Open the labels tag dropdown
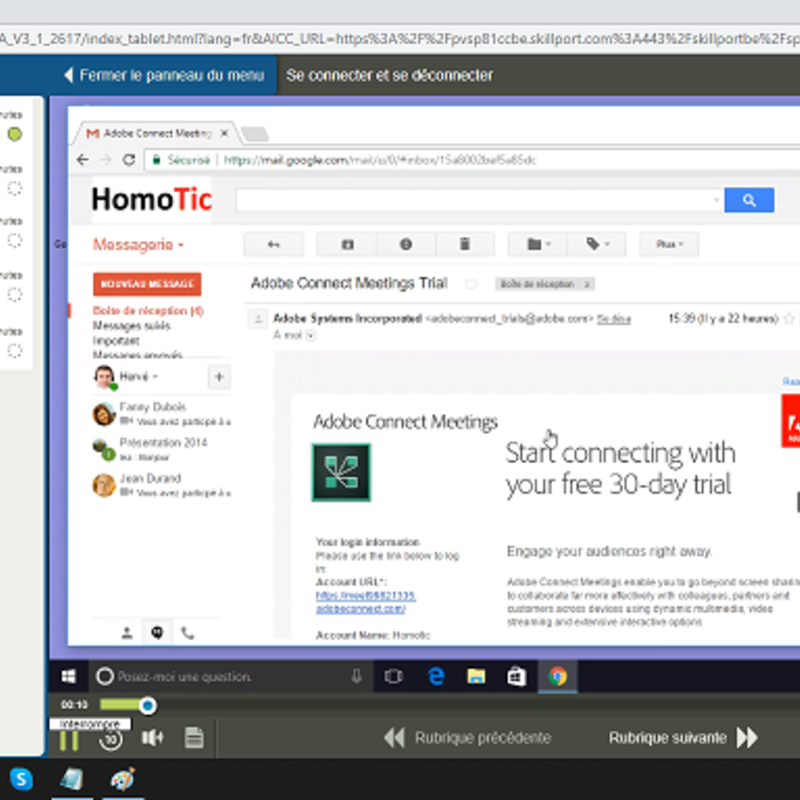Viewport: 800px width, 800px height. (x=597, y=244)
